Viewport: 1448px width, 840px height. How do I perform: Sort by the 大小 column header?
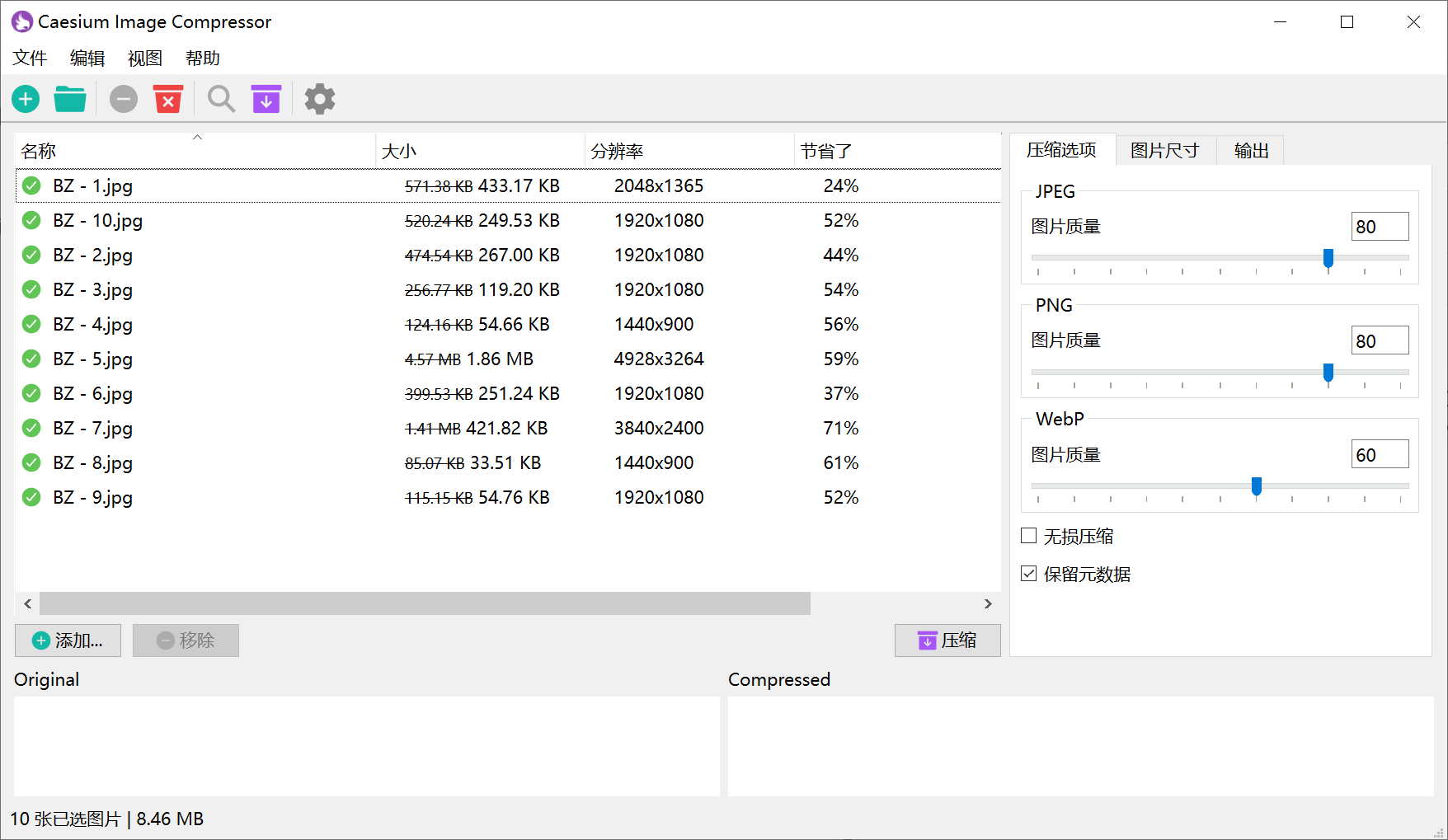point(481,151)
